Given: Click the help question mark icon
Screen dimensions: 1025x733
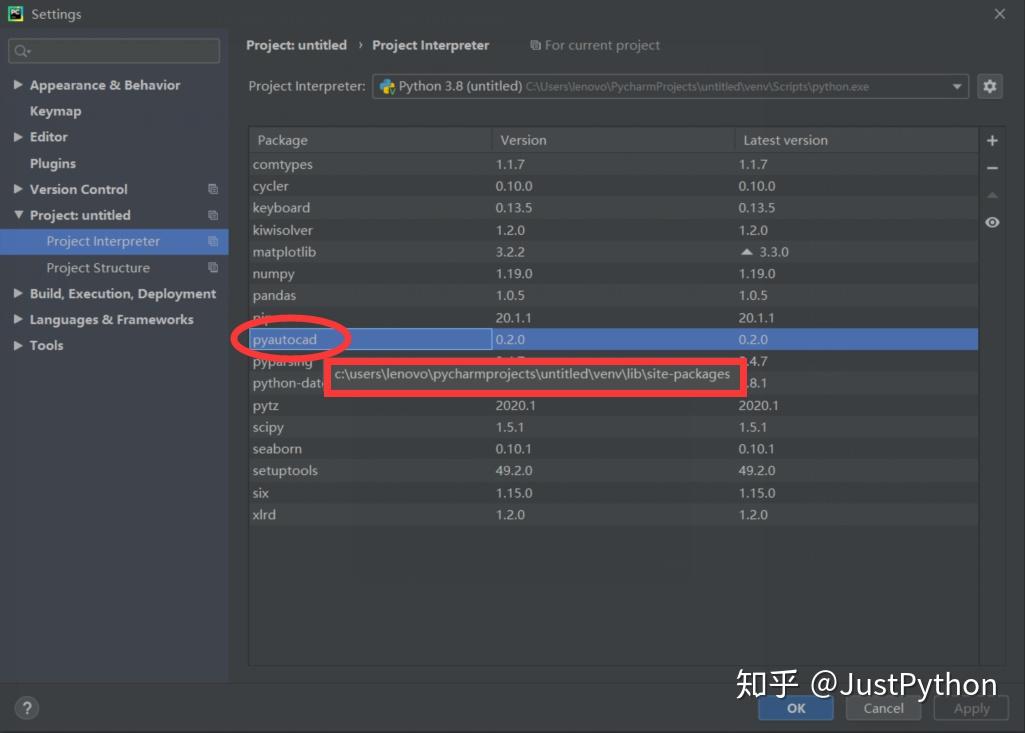Looking at the screenshot, I should tap(26, 708).
